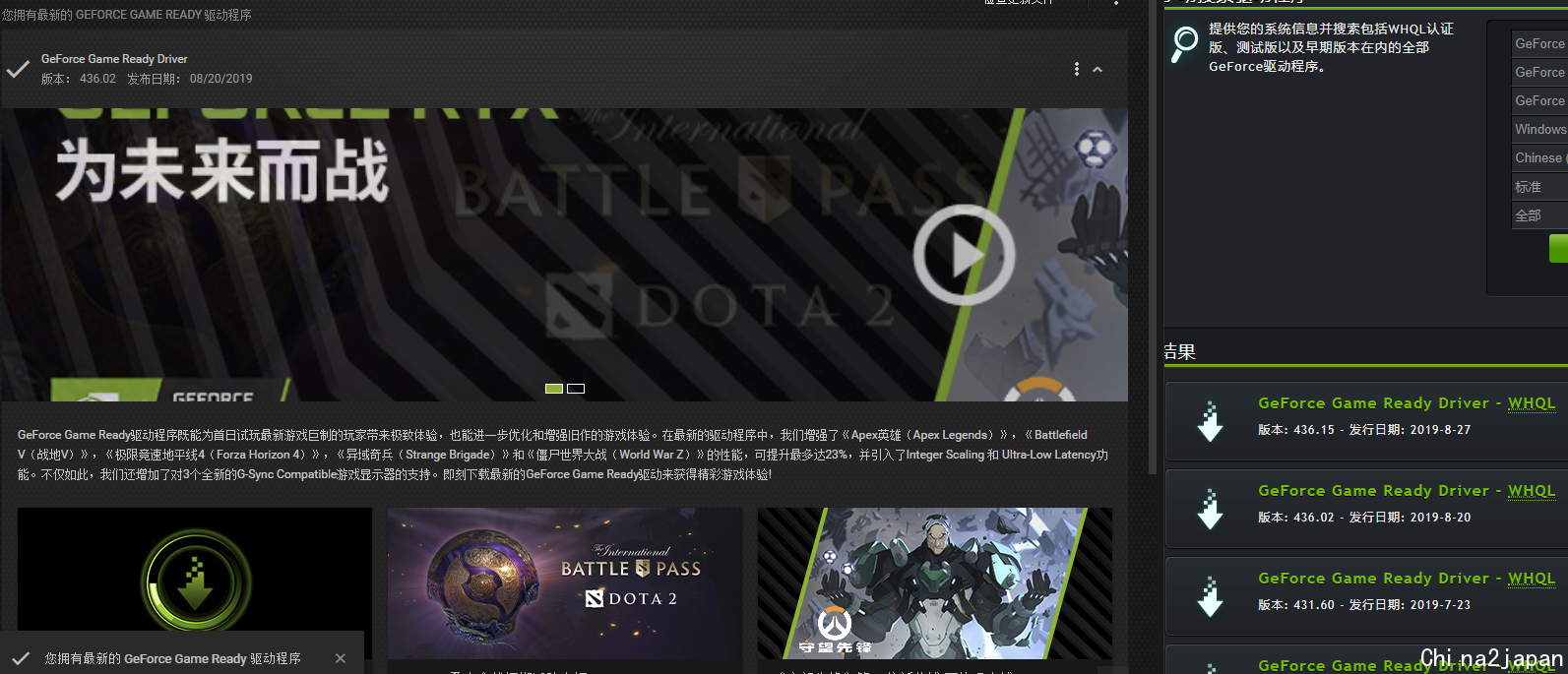Viewport: 1568px width, 674px height.
Task: Click the WHQL search description text
Action: point(1331,47)
